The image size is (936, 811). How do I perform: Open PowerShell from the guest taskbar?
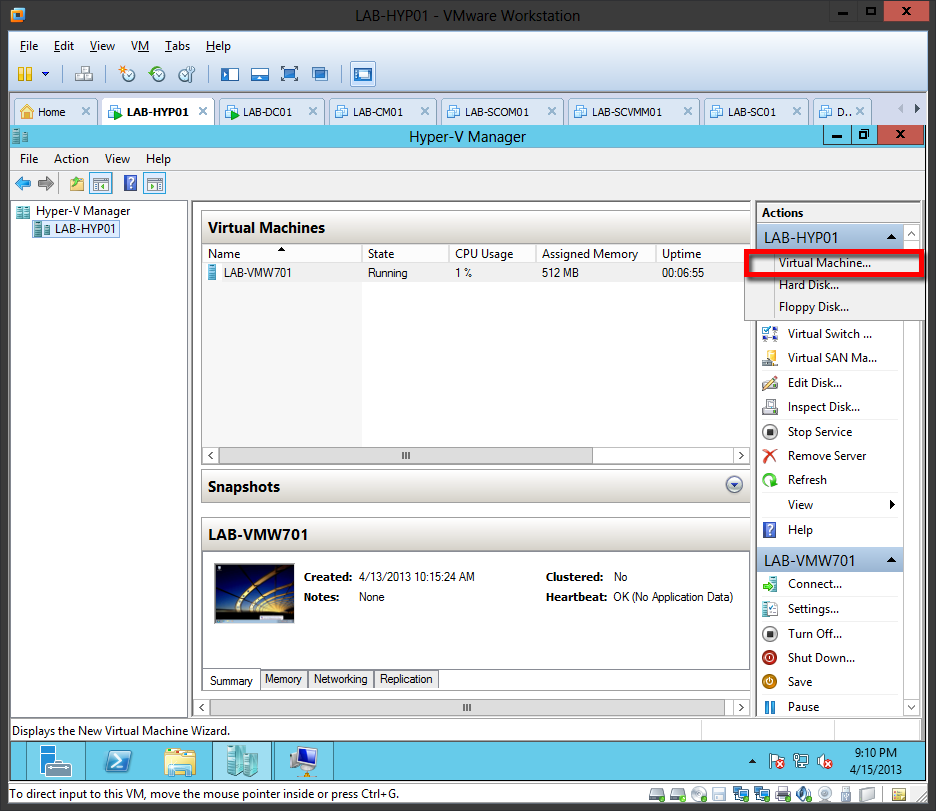(x=117, y=762)
